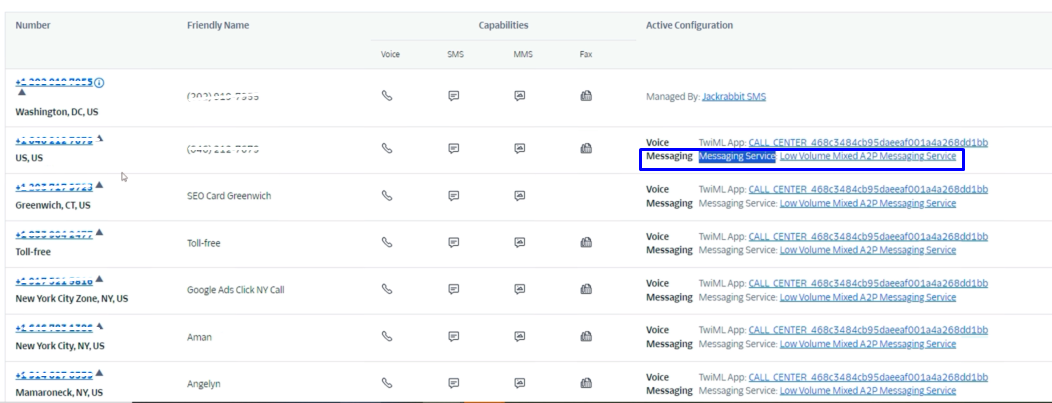
Task: Open the CALL_CENTER TwiML App link in Toll-free row
Action: [867, 236]
